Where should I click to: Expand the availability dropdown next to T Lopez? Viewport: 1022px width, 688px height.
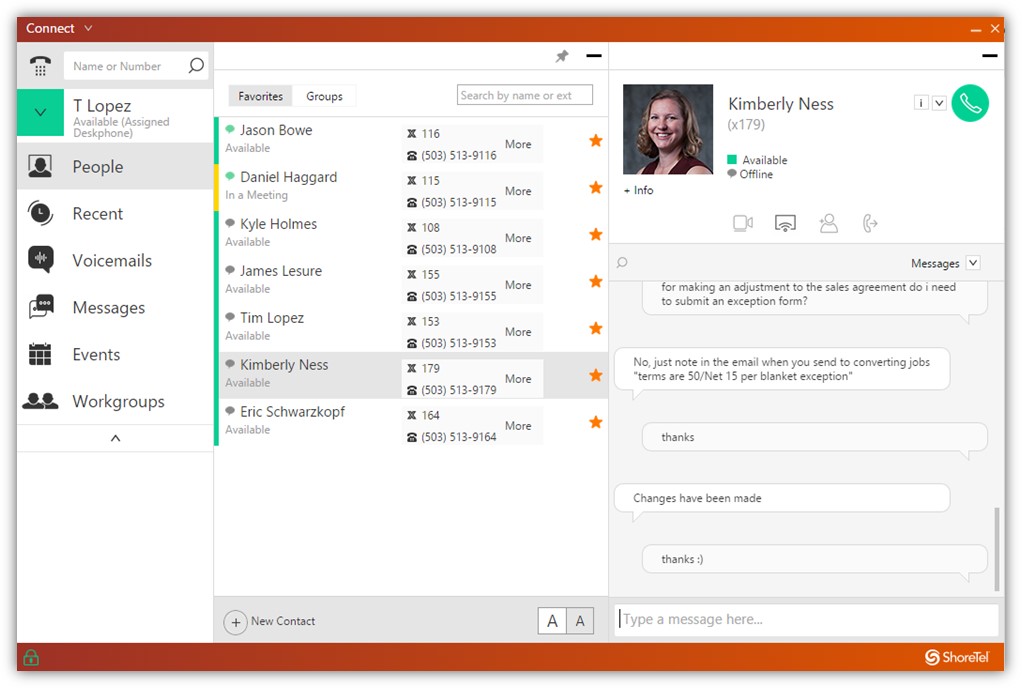[x=40, y=114]
